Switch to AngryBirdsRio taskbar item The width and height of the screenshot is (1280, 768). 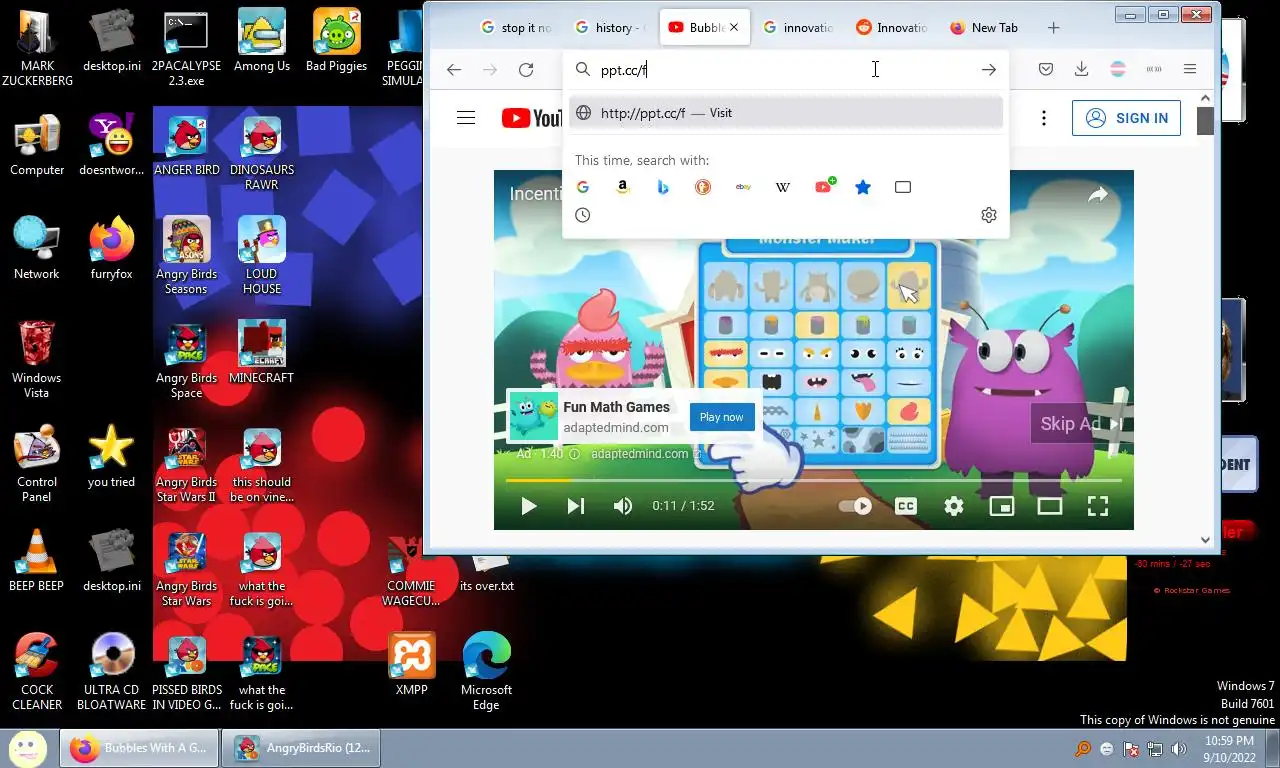301,748
